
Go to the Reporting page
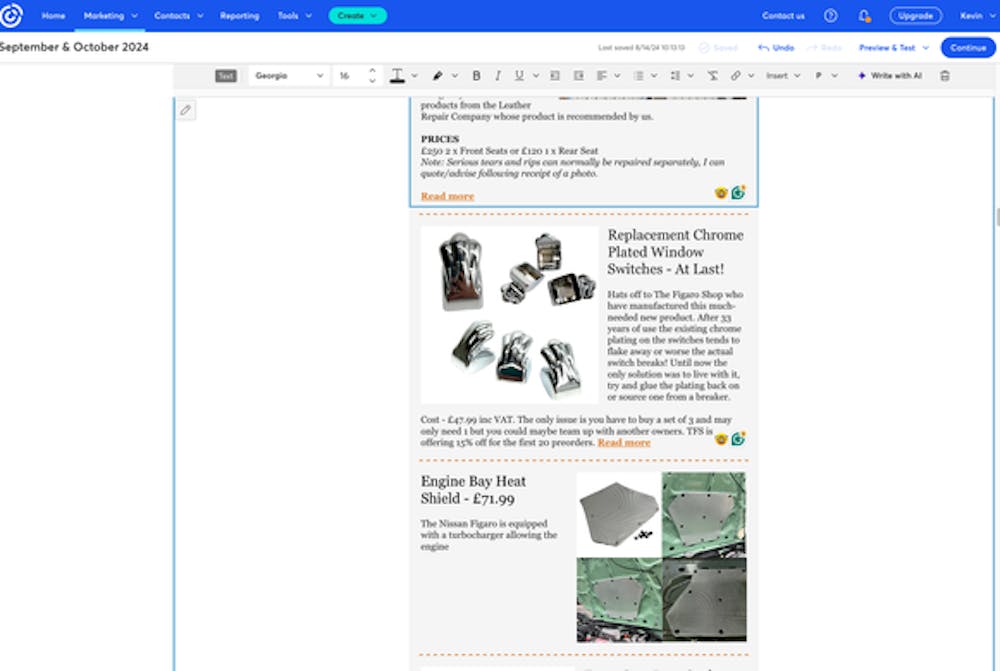[x=239, y=16]
